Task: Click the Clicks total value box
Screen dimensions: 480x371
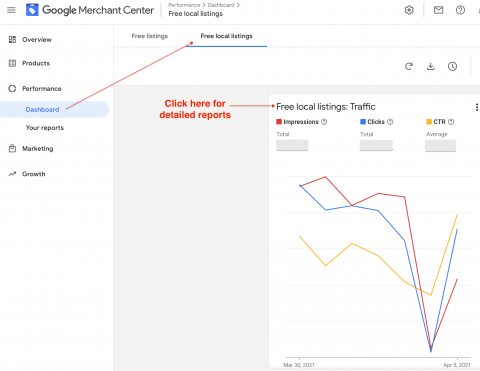Action: [376, 145]
